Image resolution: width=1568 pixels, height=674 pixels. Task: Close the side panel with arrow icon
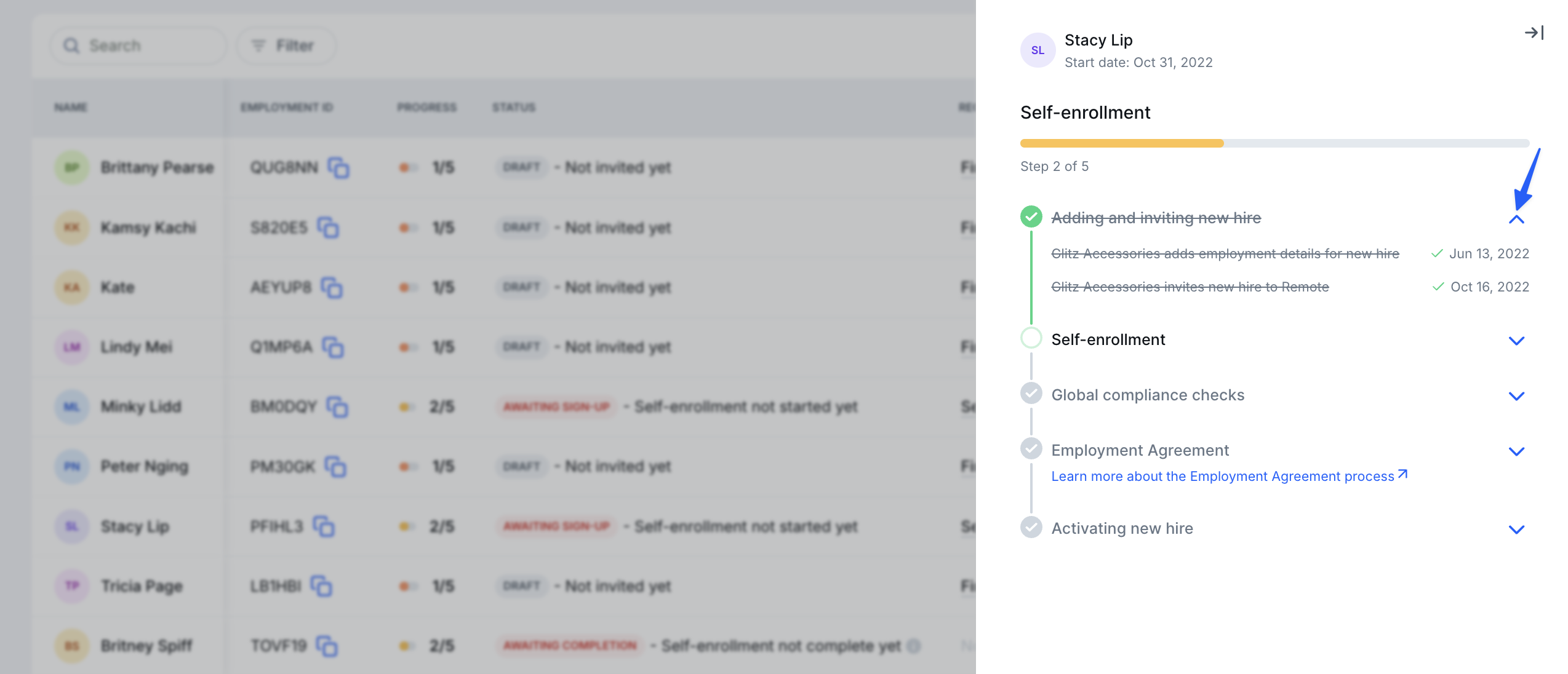(1534, 33)
